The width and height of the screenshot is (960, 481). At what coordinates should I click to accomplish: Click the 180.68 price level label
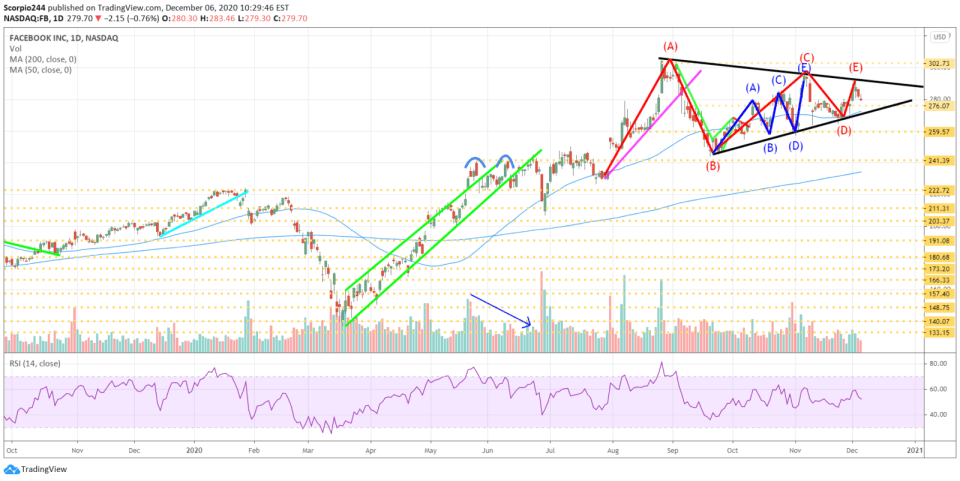(939, 258)
